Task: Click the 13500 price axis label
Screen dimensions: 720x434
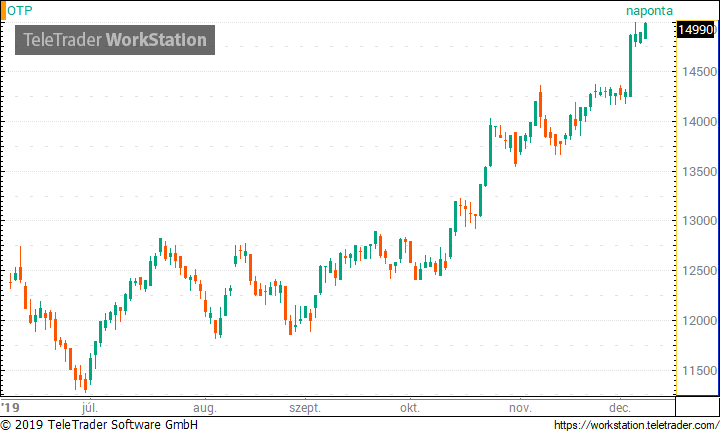Action: pos(699,172)
